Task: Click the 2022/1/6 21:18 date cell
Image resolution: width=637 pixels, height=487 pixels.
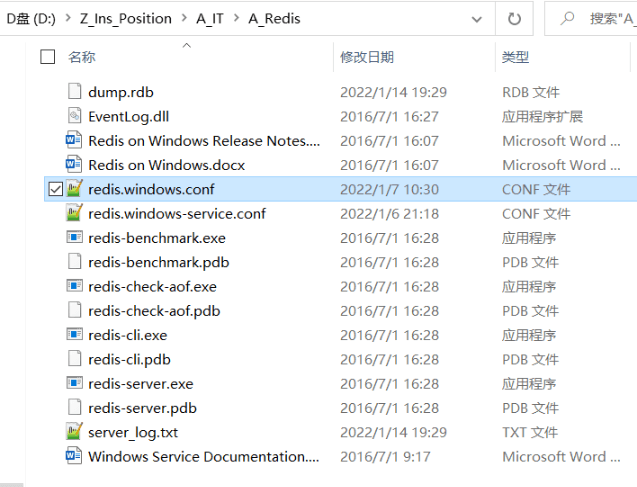Action: [x=390, y=214]
